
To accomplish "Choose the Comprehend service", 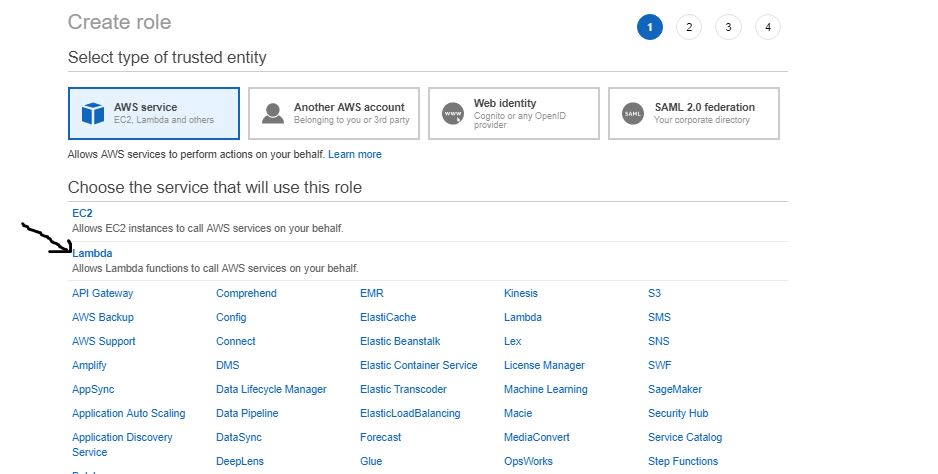I will tap(246, 293).
